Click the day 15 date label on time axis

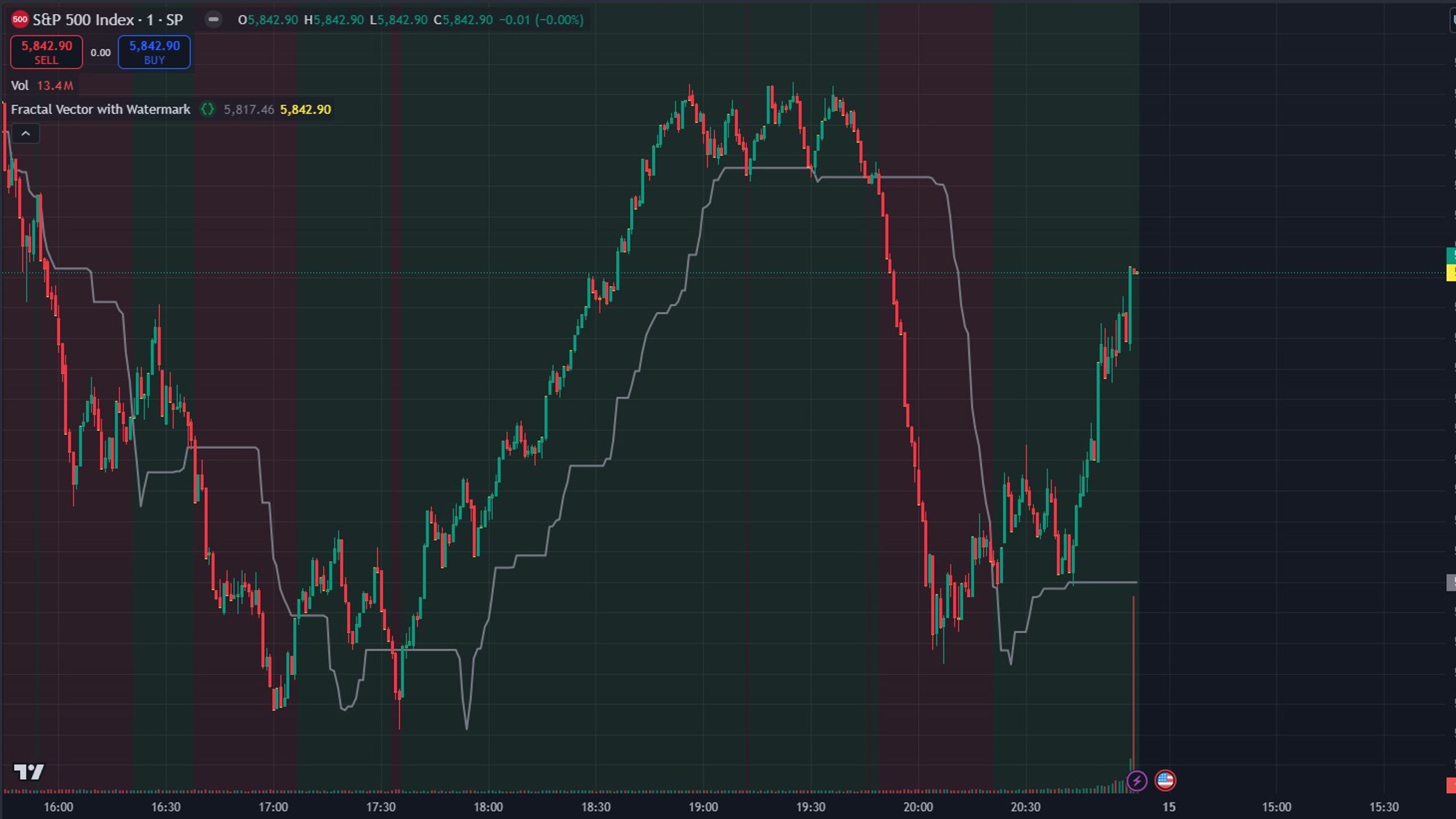point(1169,807)
